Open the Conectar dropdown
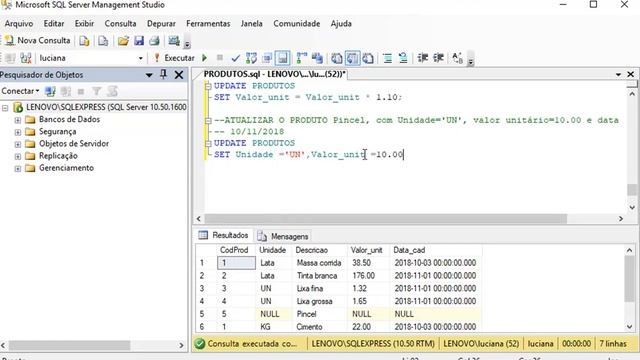The image size is (640, 360). (20, 91)
